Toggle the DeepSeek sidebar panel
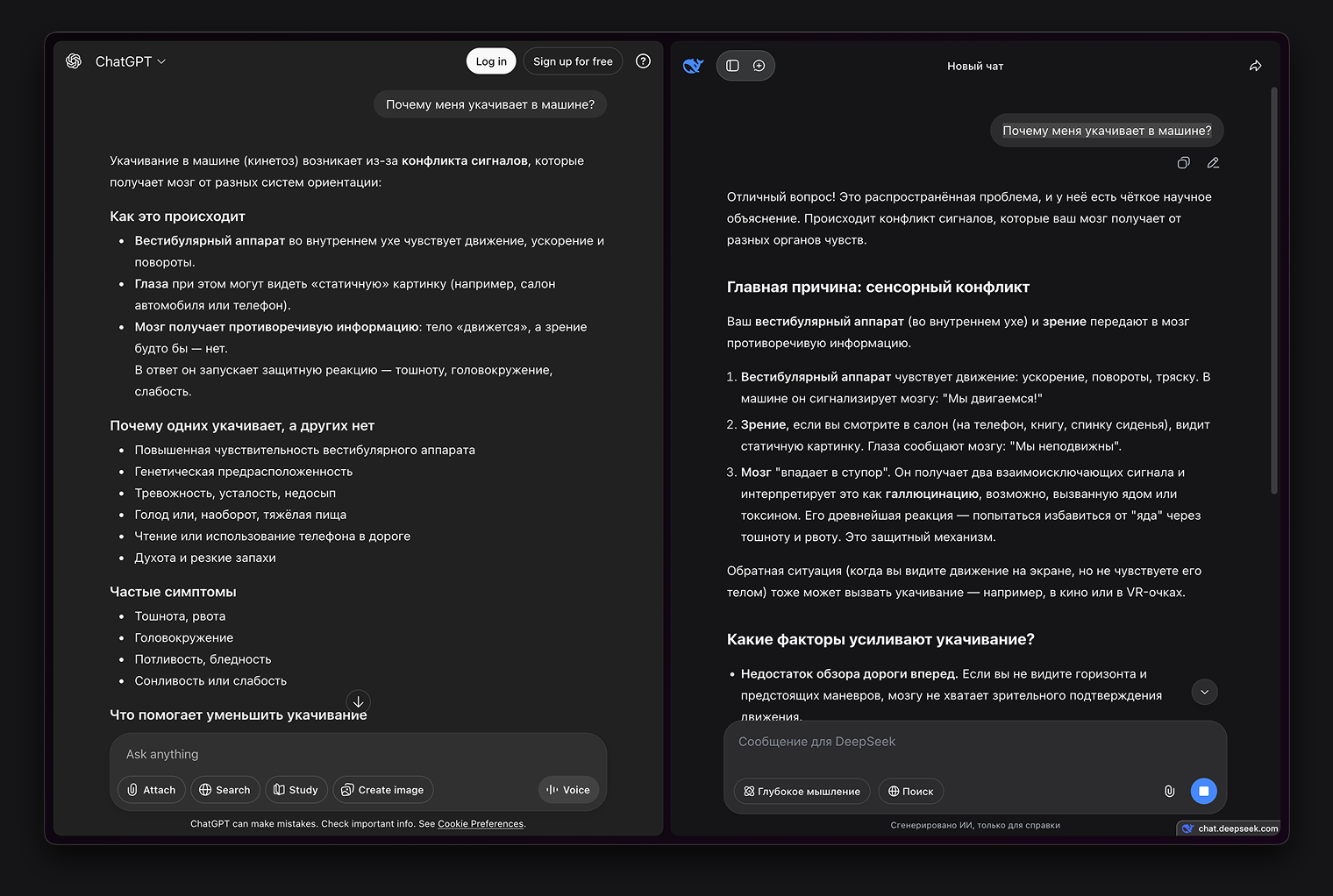 (732, 65)
